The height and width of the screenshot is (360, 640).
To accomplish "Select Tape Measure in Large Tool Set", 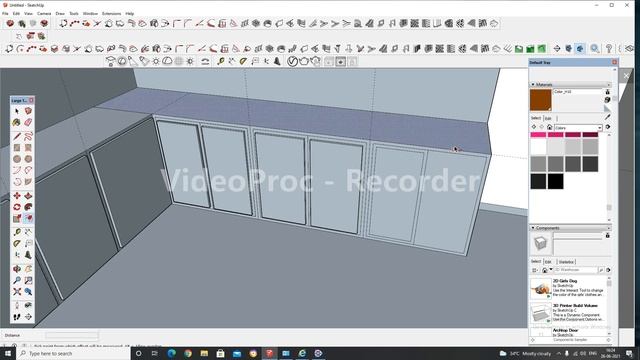I will (17, 232).
